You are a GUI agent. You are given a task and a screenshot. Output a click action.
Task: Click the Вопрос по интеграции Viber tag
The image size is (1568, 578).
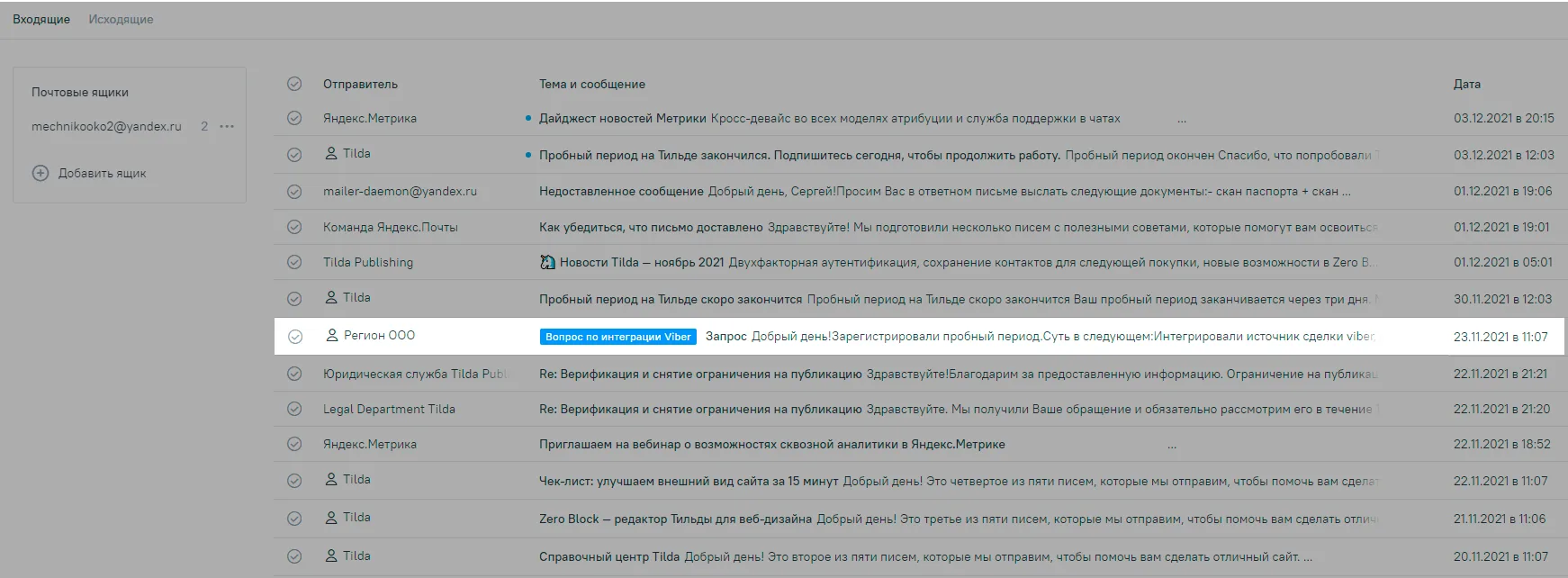click(618, 337)
